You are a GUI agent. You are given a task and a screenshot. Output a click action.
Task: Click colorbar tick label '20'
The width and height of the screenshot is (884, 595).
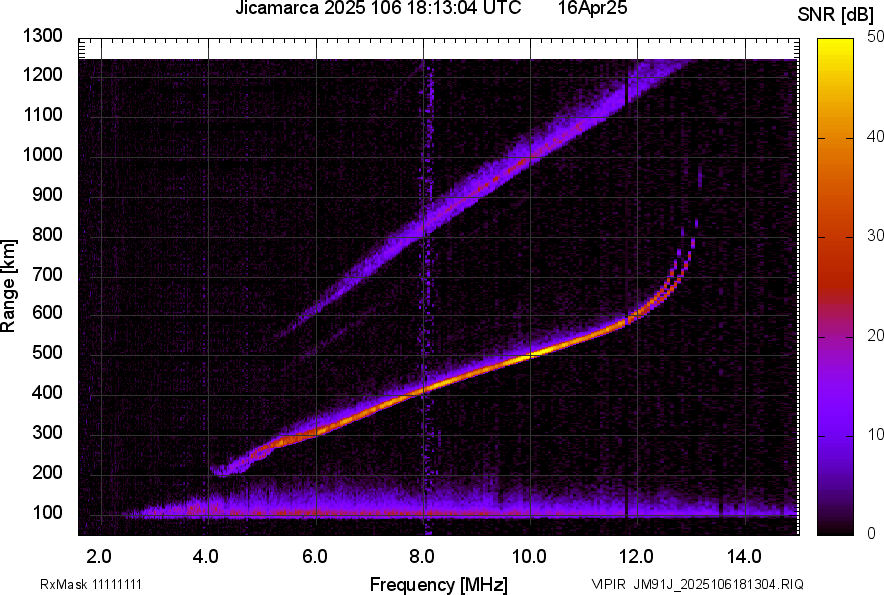point(875,336)
